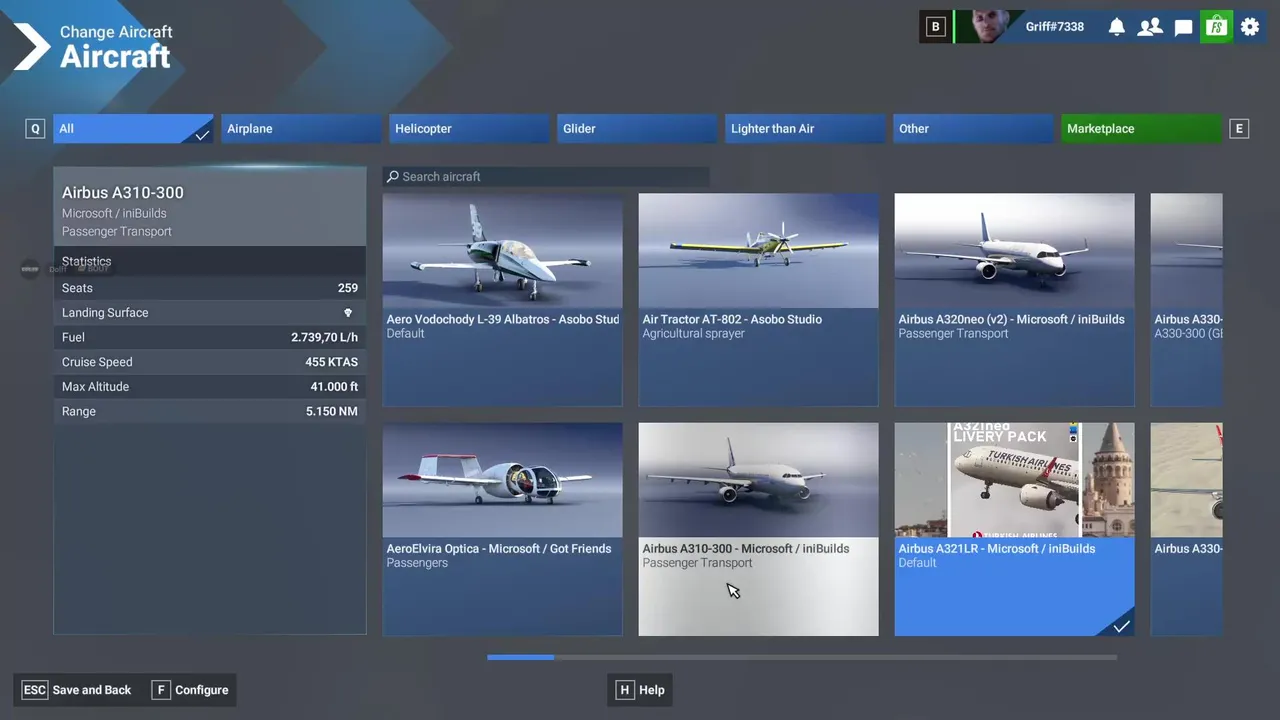Open the chat messages icon
This screenshot has width=1280, height=720.
[1183, 27]
